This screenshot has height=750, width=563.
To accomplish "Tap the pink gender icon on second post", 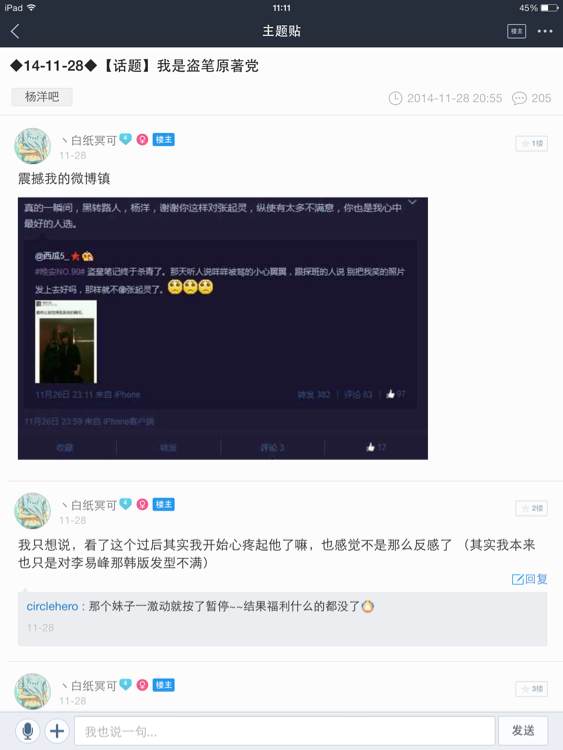I will pyautogui.click(x=142, y=504).
